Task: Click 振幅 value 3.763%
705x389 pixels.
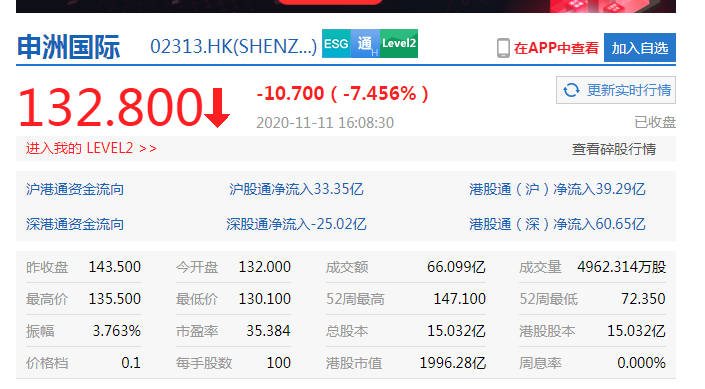Action: 117,331
